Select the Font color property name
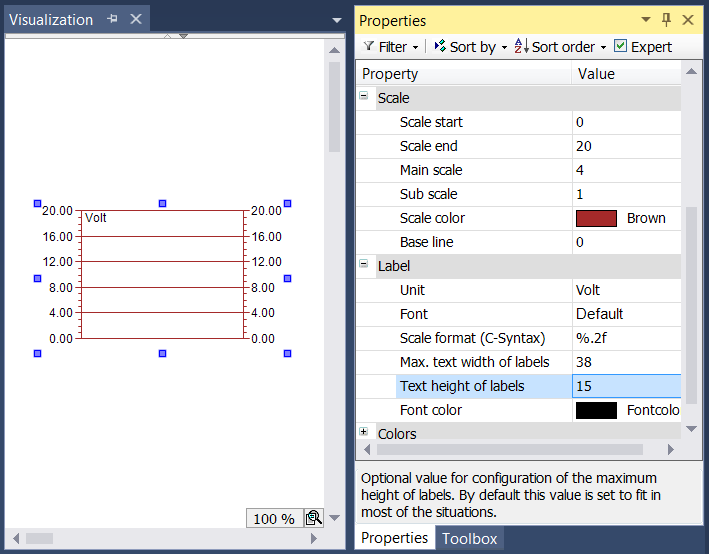The height and width of the screenshot is (554, 709). [x=430, y=410]
